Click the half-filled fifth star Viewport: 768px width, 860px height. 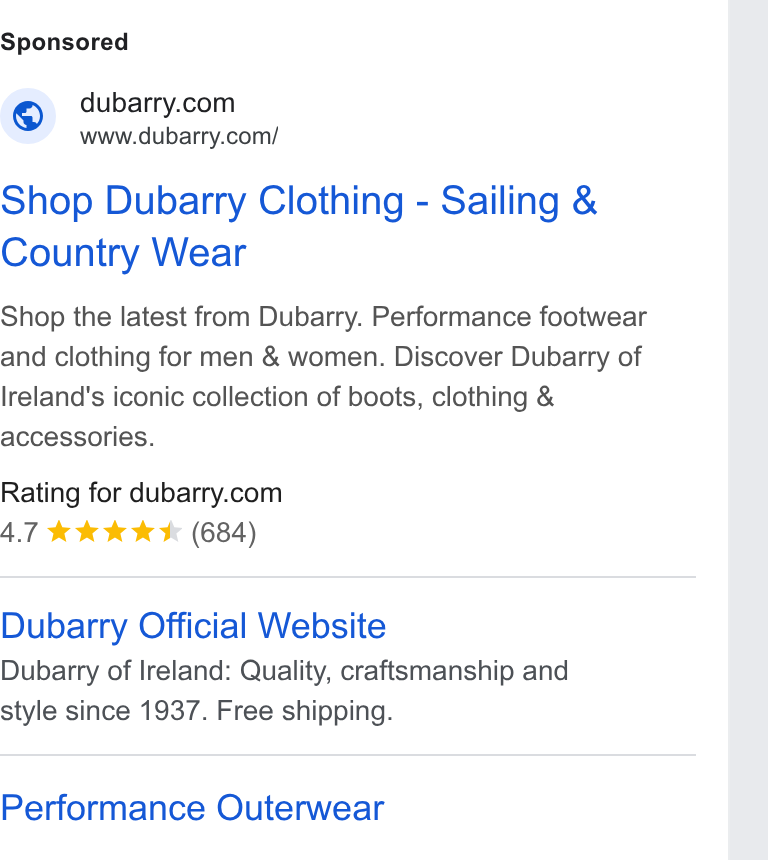(x=171, y=532)
